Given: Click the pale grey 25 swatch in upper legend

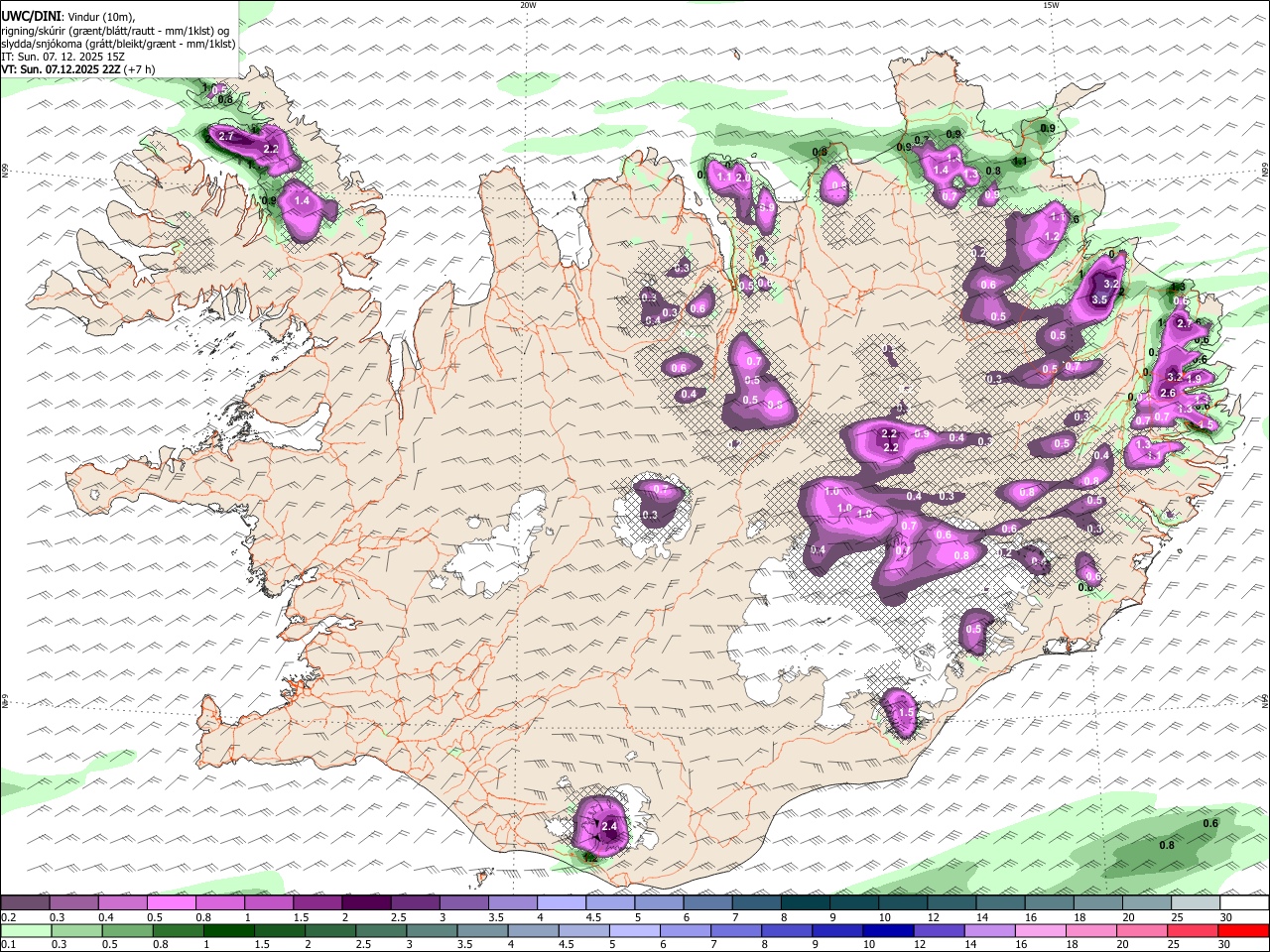Looking at the screenshot, I should coord(1196,903).
